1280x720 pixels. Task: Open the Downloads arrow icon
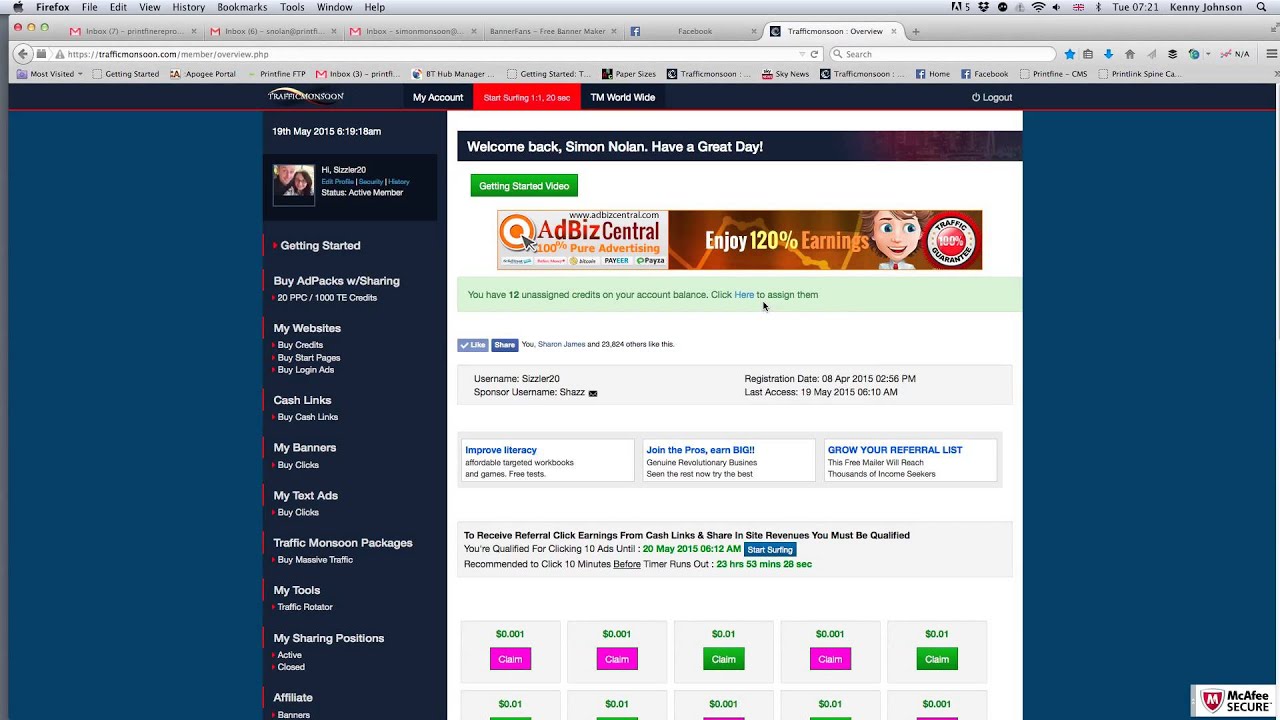tap(1108, 54)
